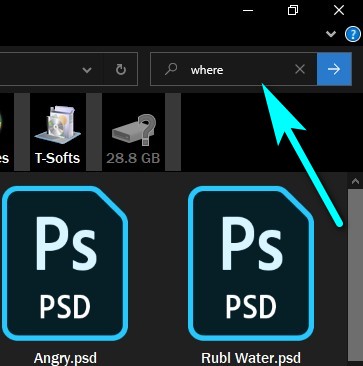The height and width of the screenshot is (366, 363).
Task: Click the vertical scrollbar thumb
Action: [355, 275]
